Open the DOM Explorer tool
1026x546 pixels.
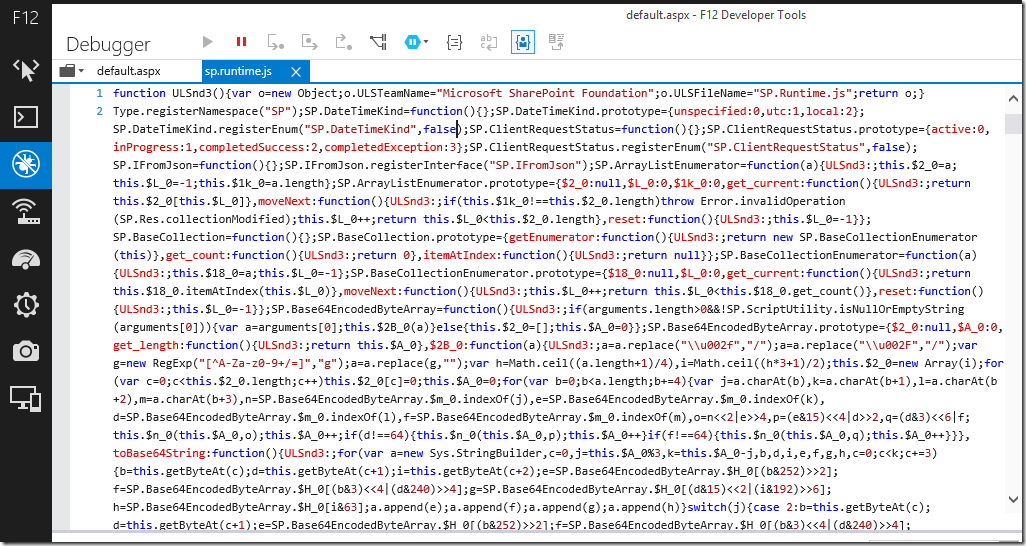pyautogui.click(x=26, y=69)
